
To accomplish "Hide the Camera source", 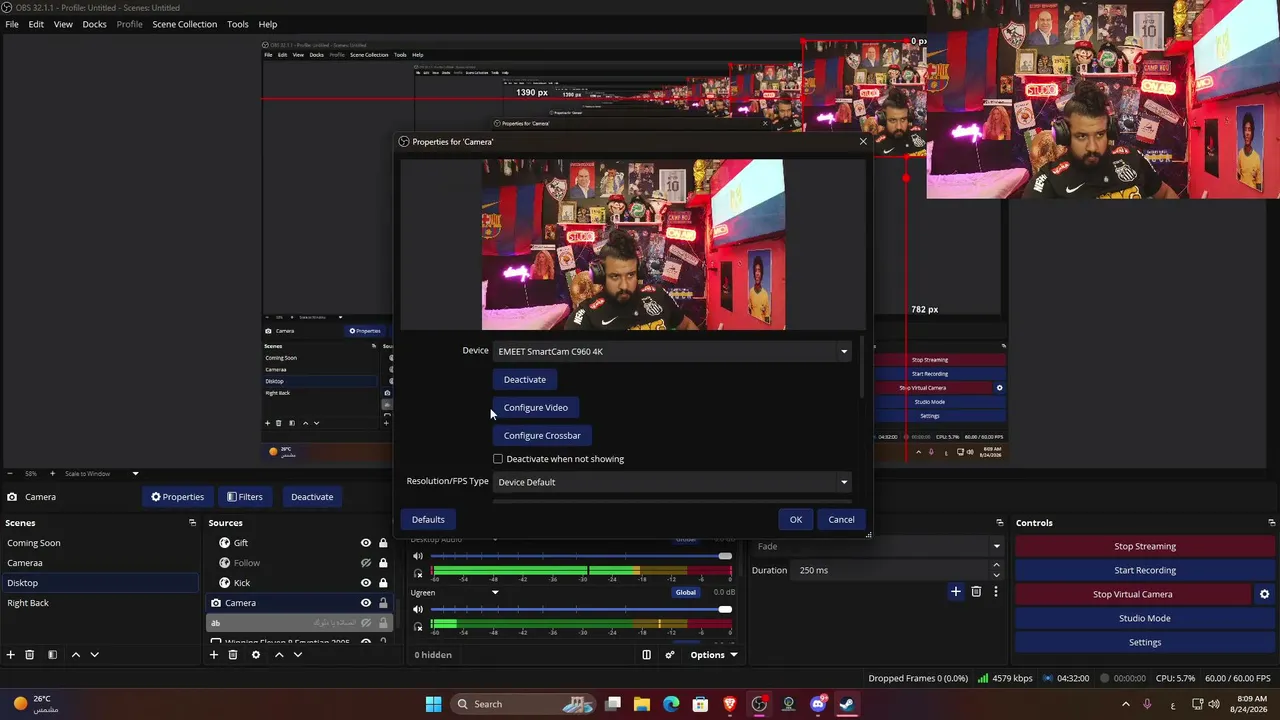I will click(x=366, y=603).
